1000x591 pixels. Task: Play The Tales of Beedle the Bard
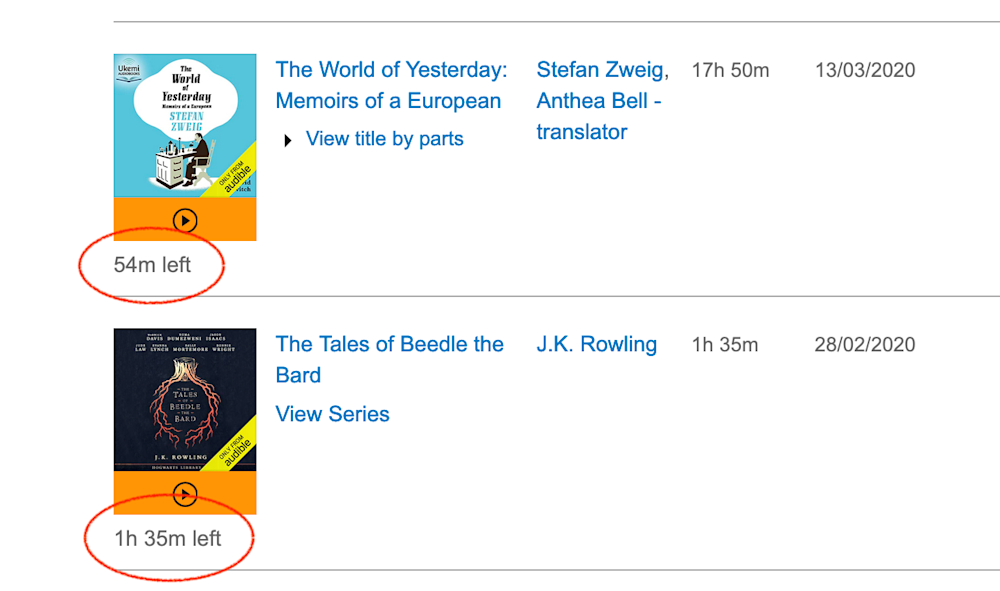coord(185,493)
